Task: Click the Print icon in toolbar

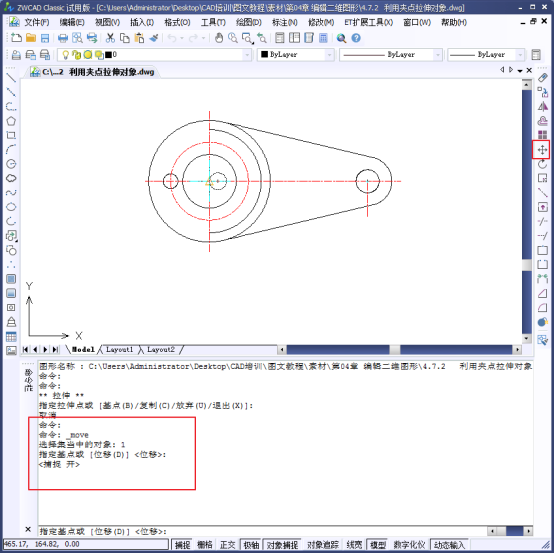Action: [63, 38]
